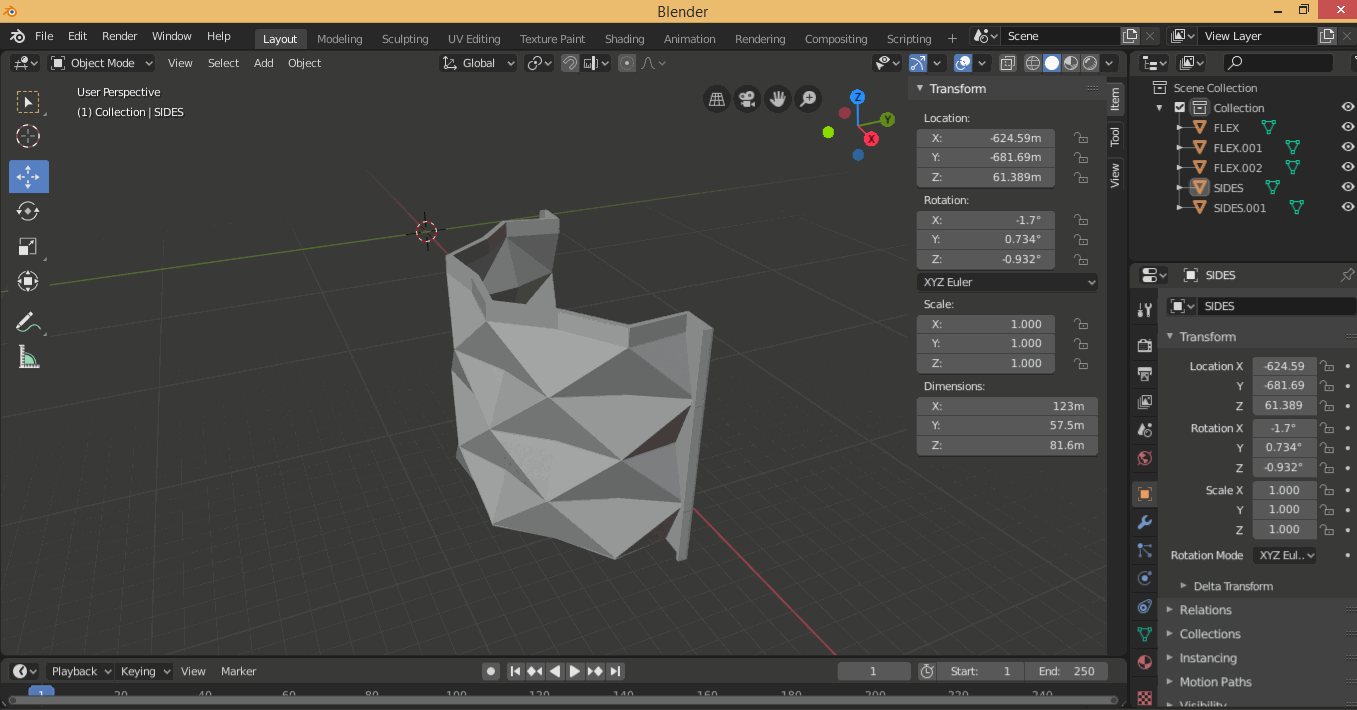Open the Modifiers wrench properties tab
This screenshot has height=710, width=1357.
[1145, 522]
